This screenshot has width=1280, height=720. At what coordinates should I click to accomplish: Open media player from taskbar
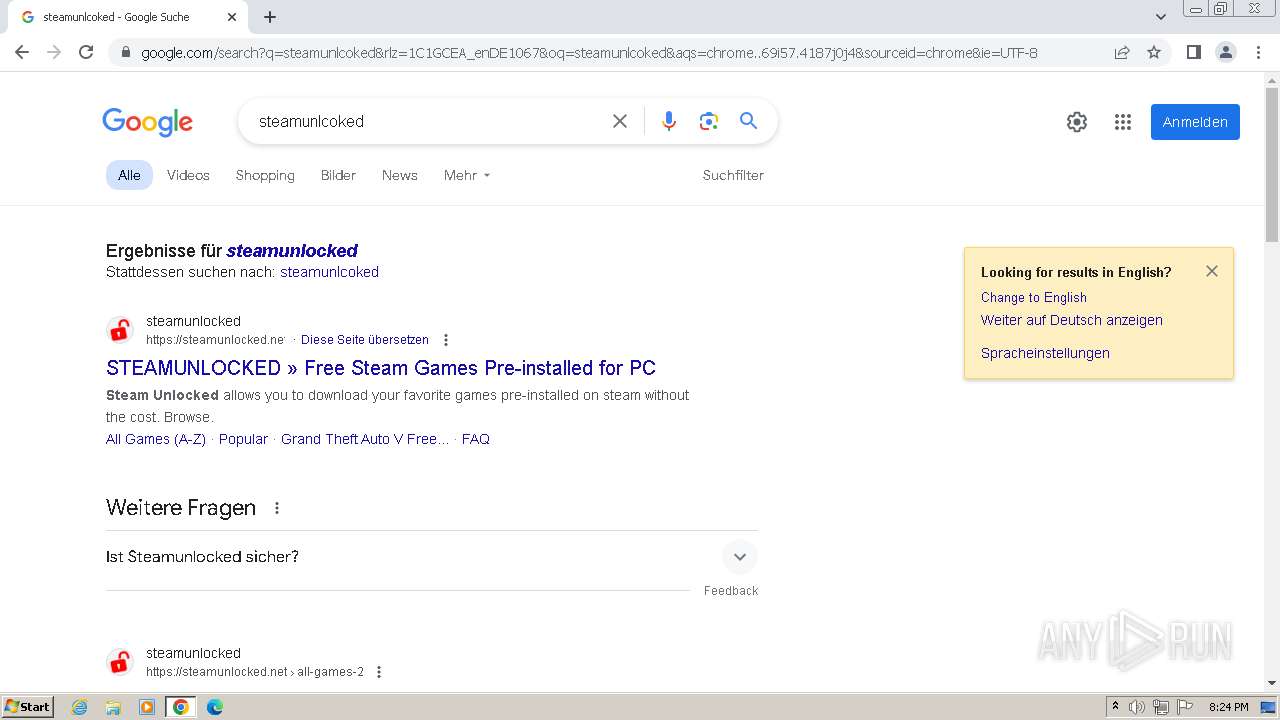pos(147,707)
